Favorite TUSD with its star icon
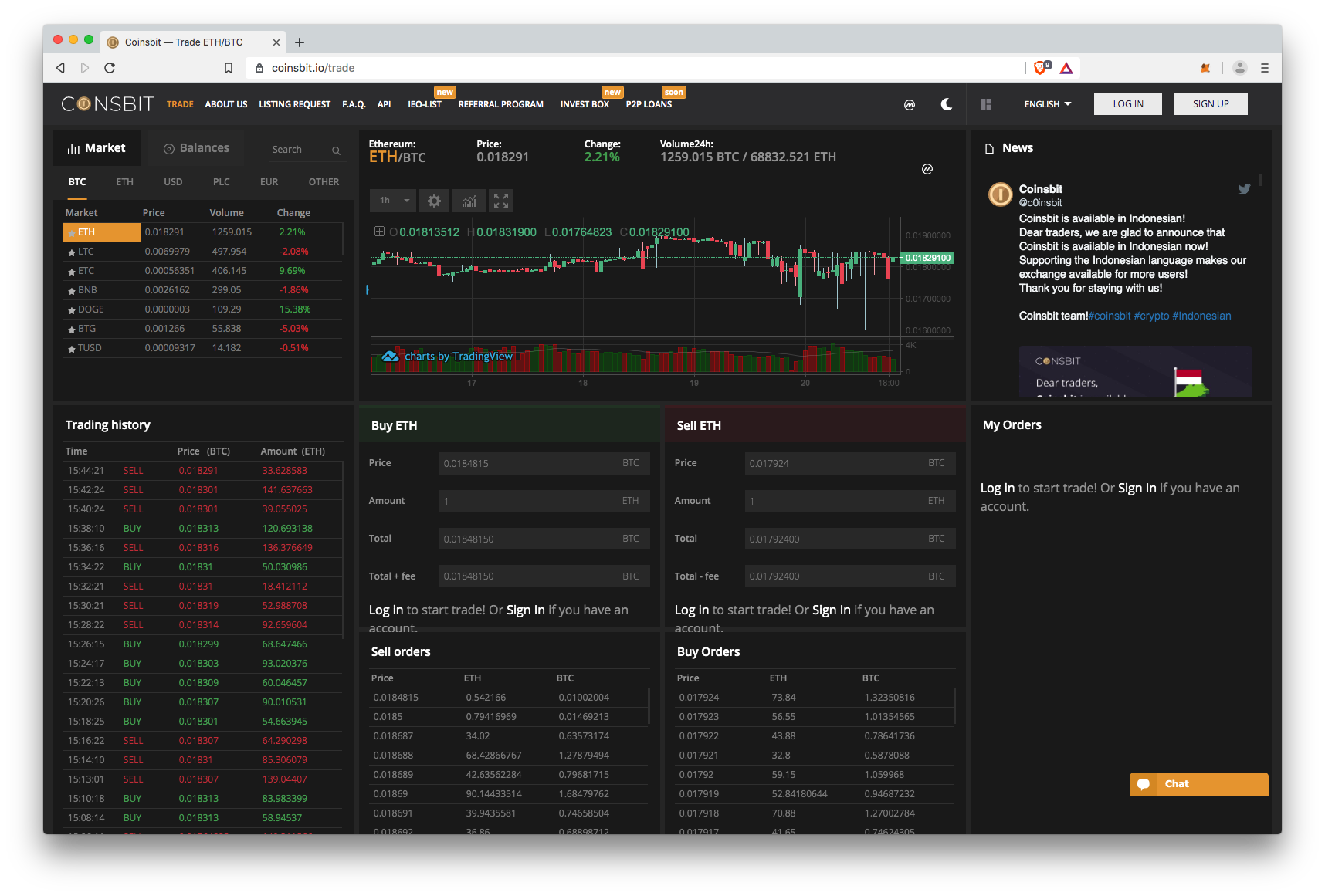Viewport: 1325px width, 896px height. click(x=72, y=349)
